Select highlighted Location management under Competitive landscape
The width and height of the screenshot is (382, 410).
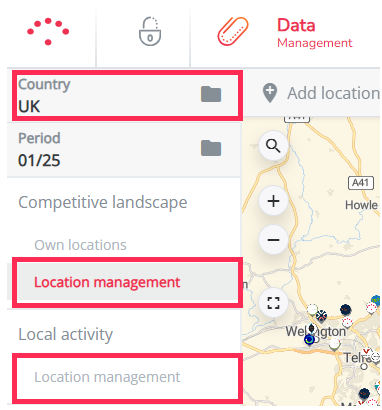[127, 282]
